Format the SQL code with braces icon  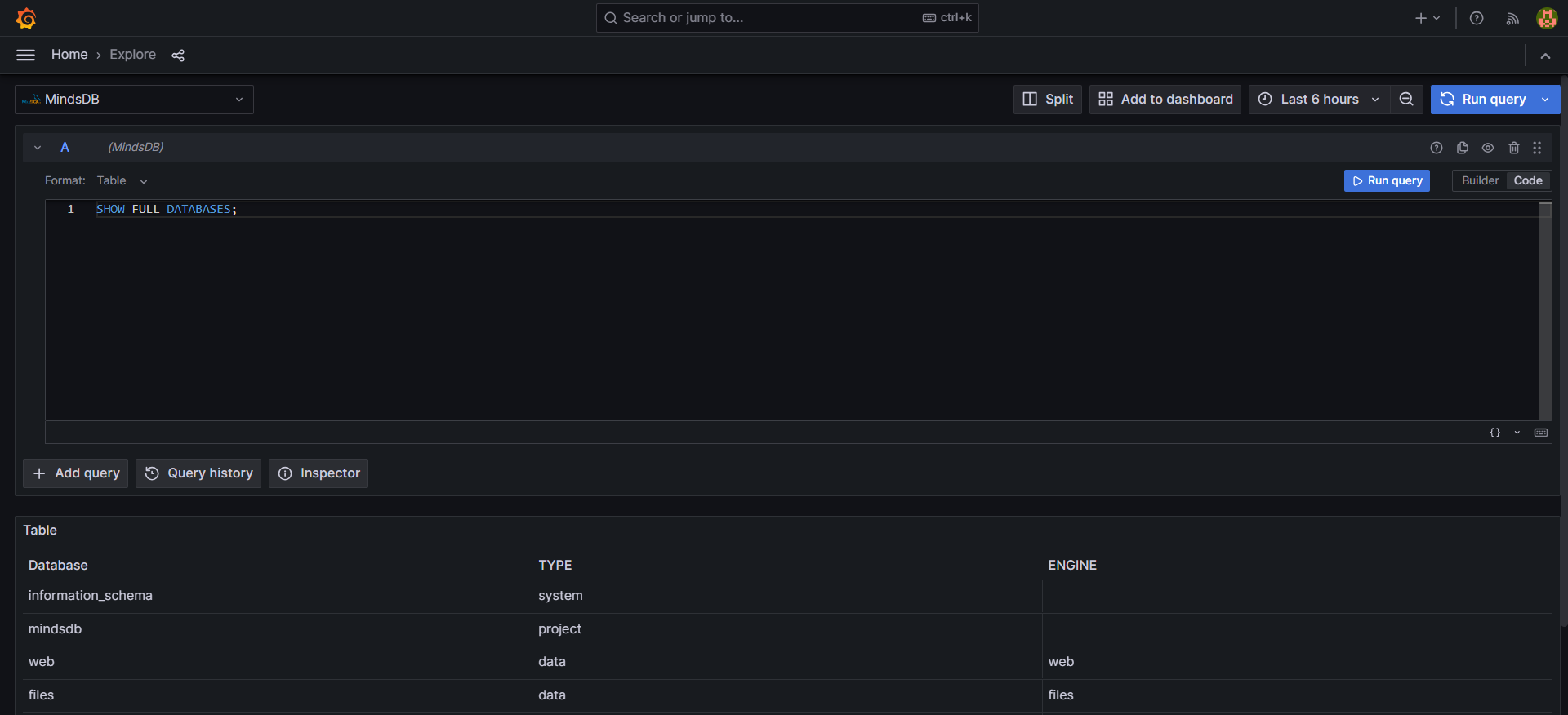(x=1494, y=433)
